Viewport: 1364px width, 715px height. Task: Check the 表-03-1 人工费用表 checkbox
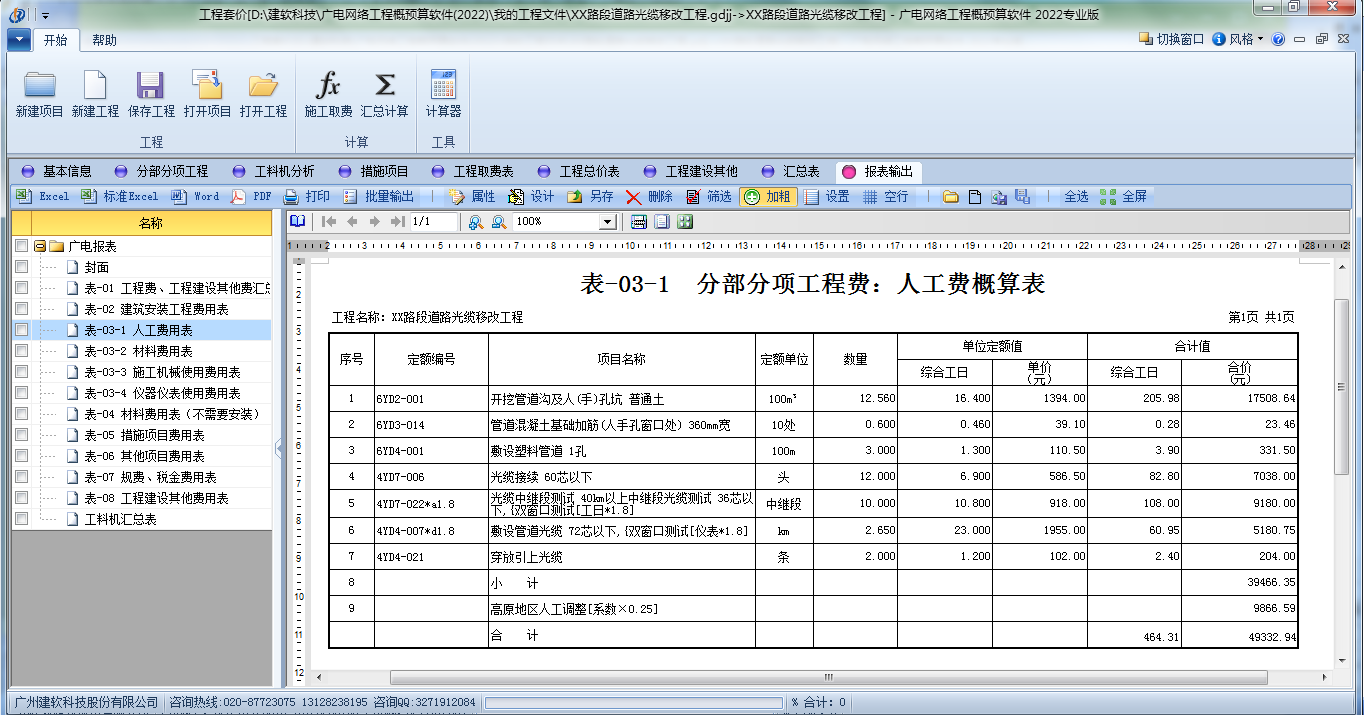pyautogui.click(x=21, y=330)
